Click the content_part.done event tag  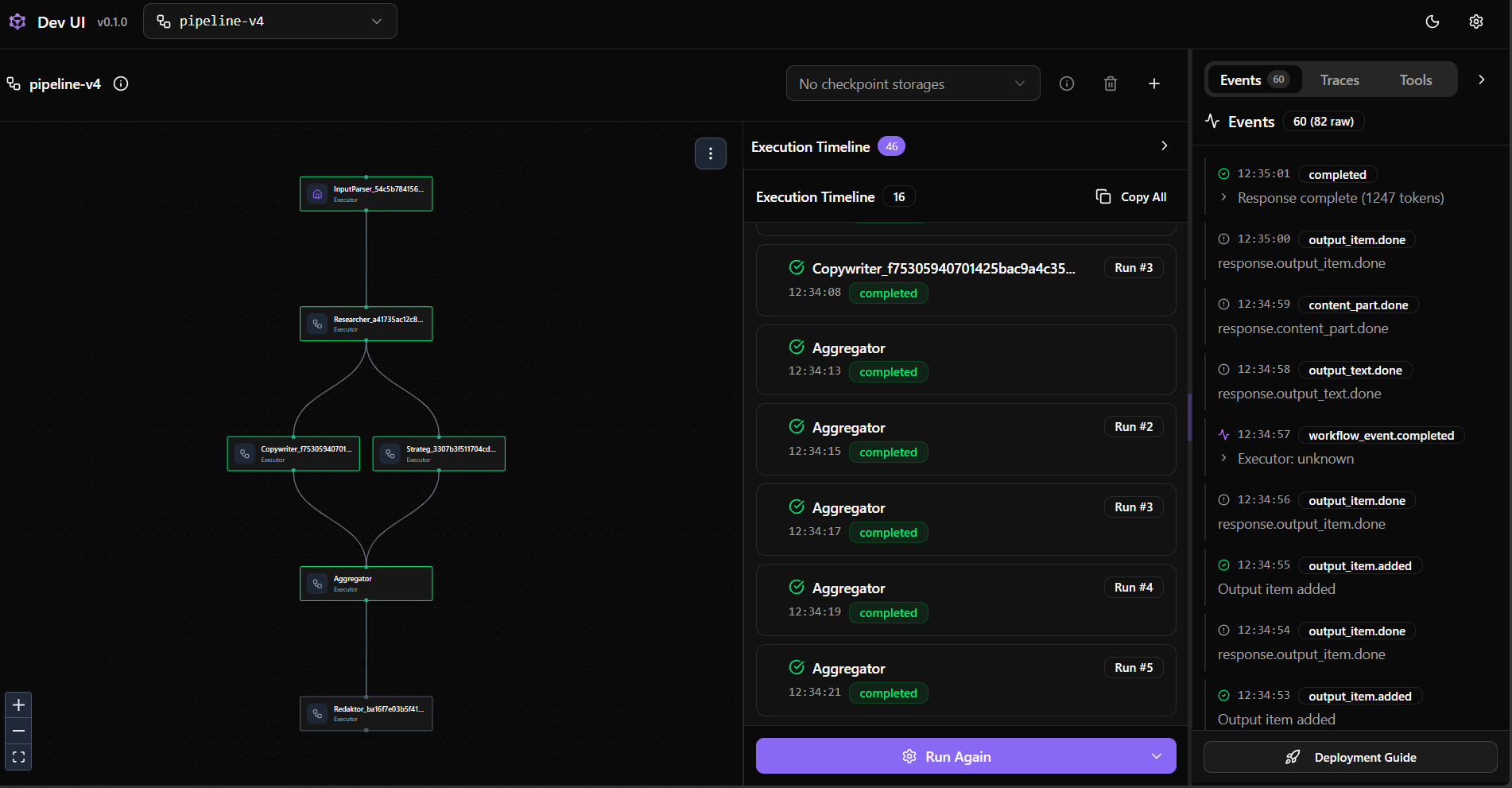click(x=1358, y=305)
